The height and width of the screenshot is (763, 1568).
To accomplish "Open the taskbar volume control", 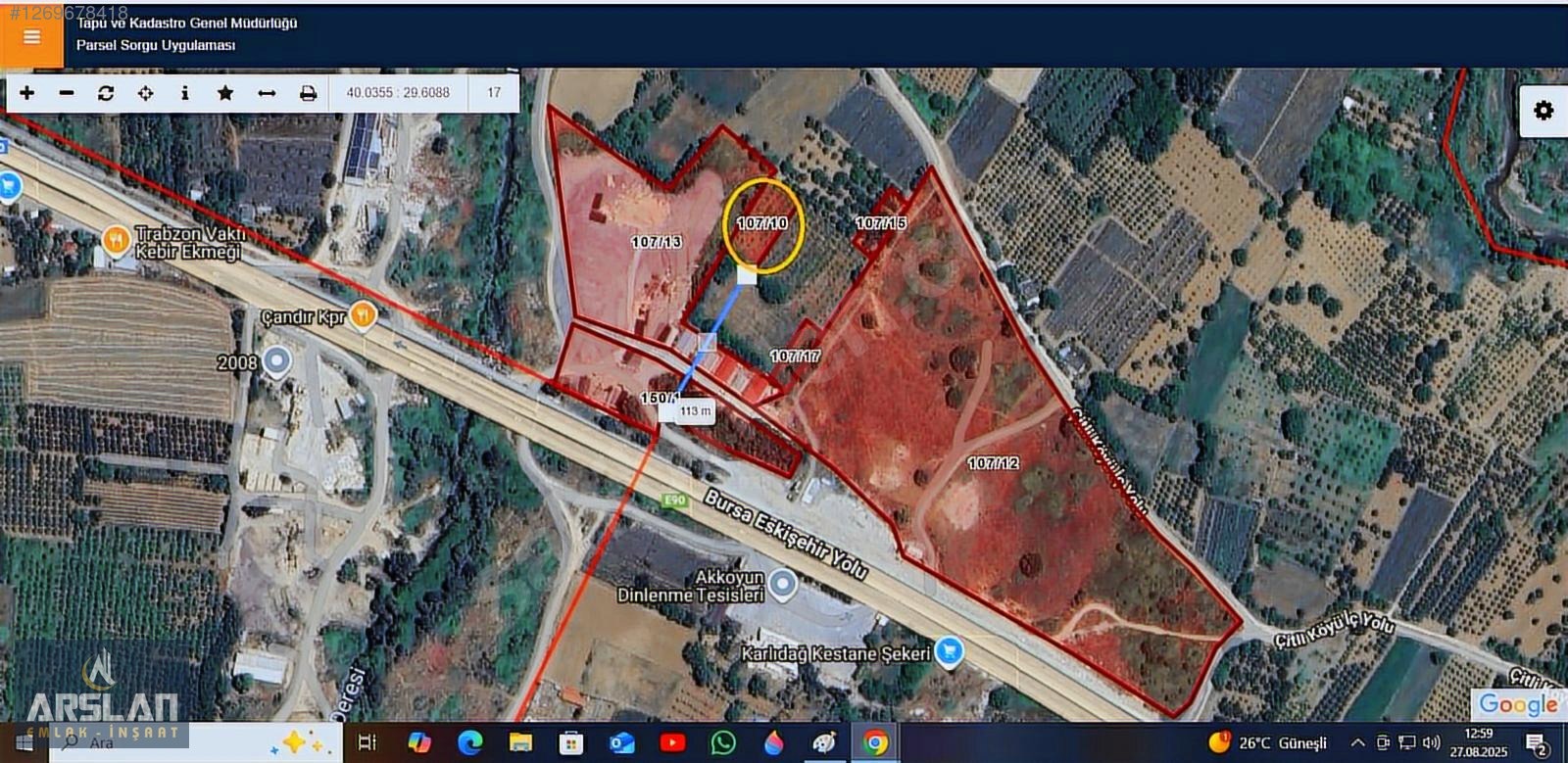I will 1432,742.
